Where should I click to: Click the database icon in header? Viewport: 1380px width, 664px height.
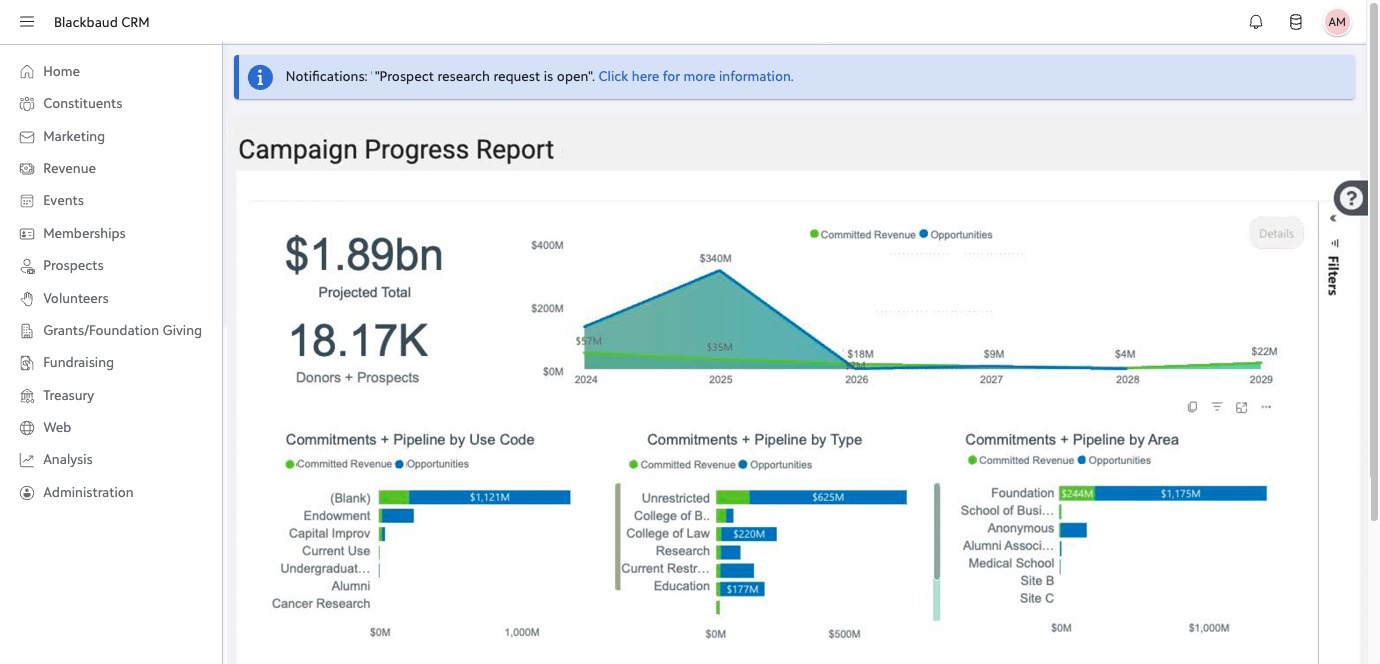(1296, 22)
